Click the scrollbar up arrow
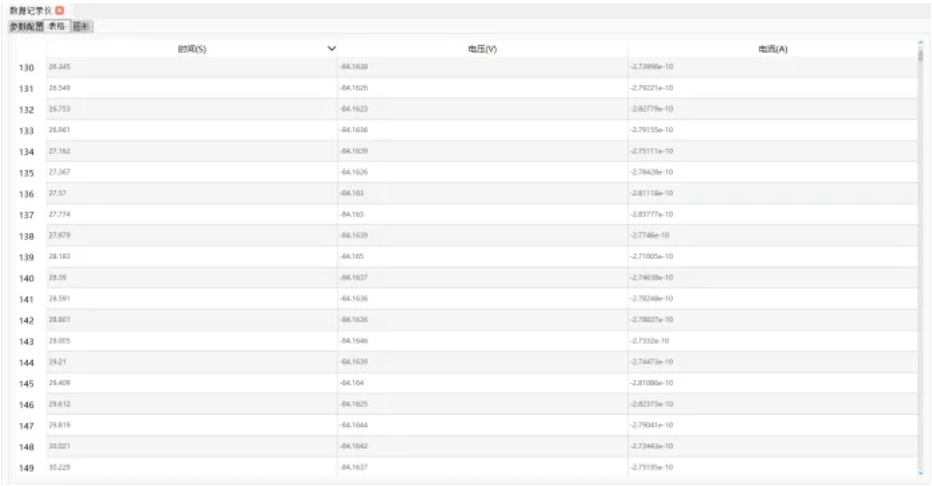The width and height of the screenshot is (932, 486). (920, 42)
